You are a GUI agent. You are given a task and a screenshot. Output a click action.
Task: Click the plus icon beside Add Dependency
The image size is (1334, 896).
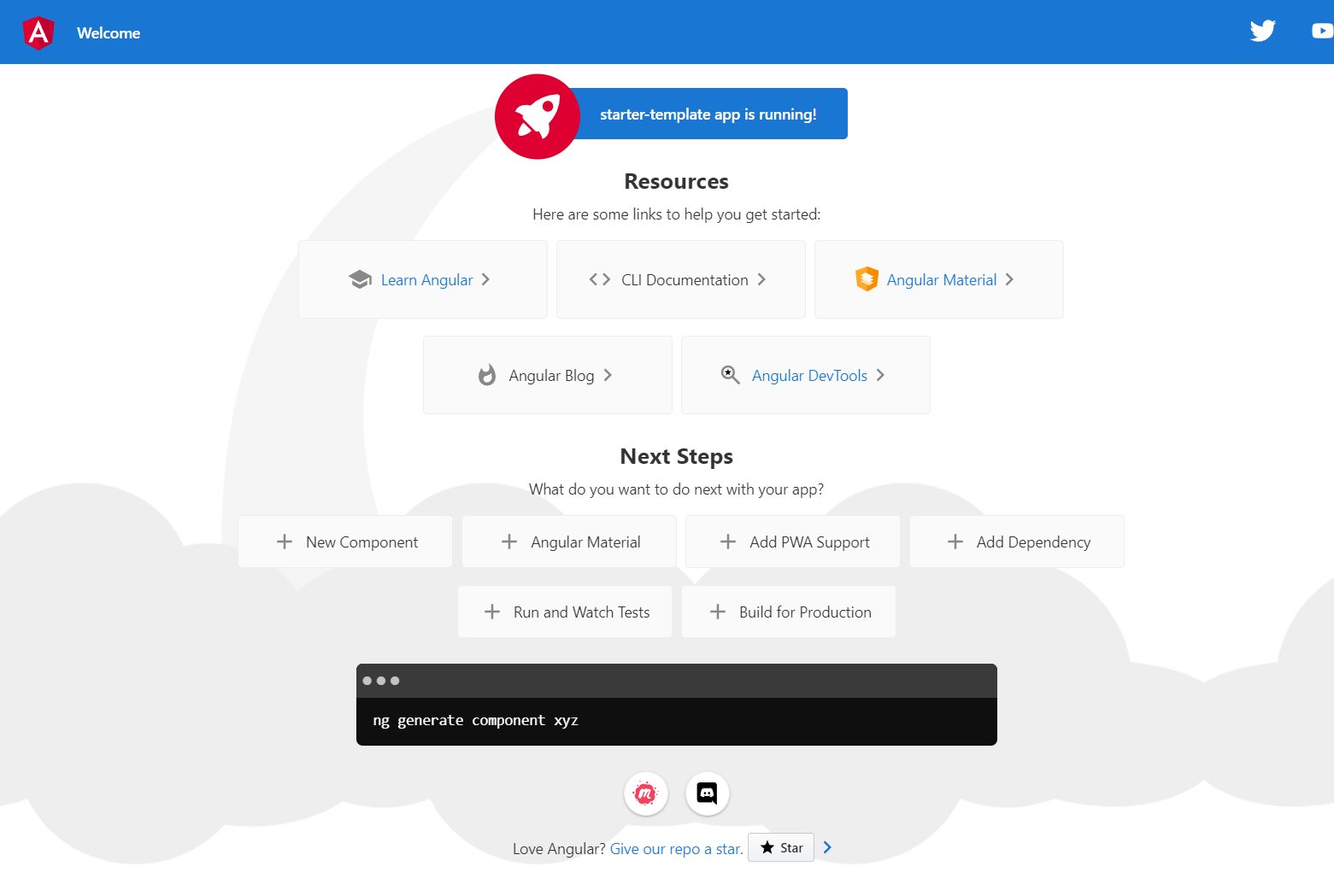coord(955,542)
